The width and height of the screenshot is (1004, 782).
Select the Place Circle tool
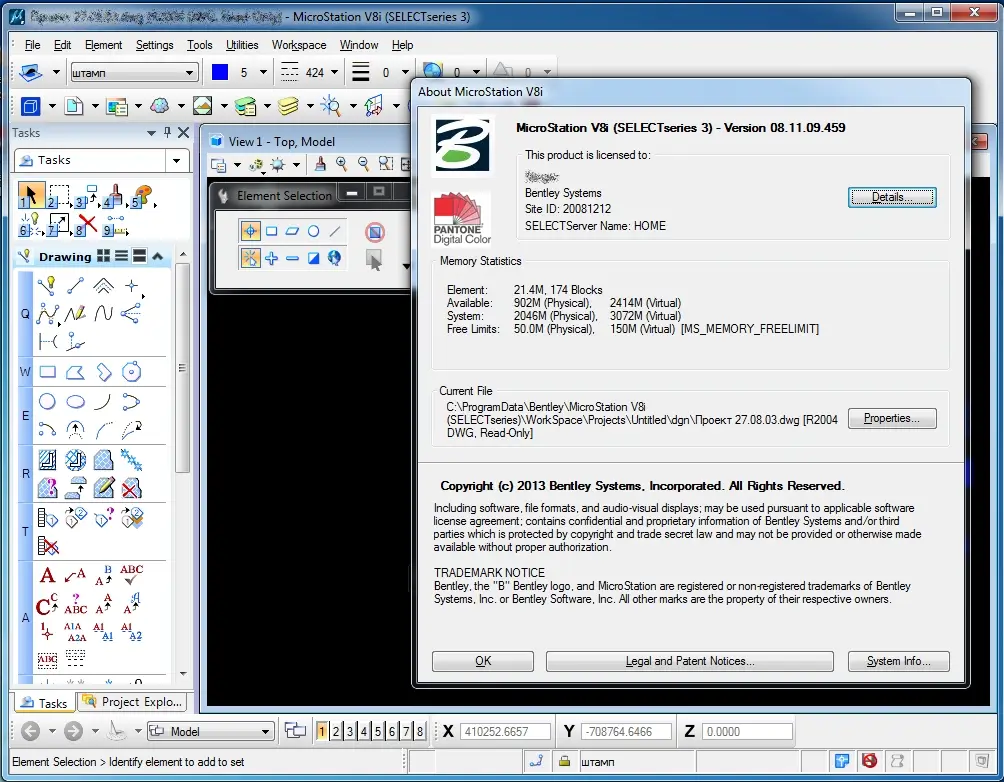pyautogui.click(x=47, y=402)
